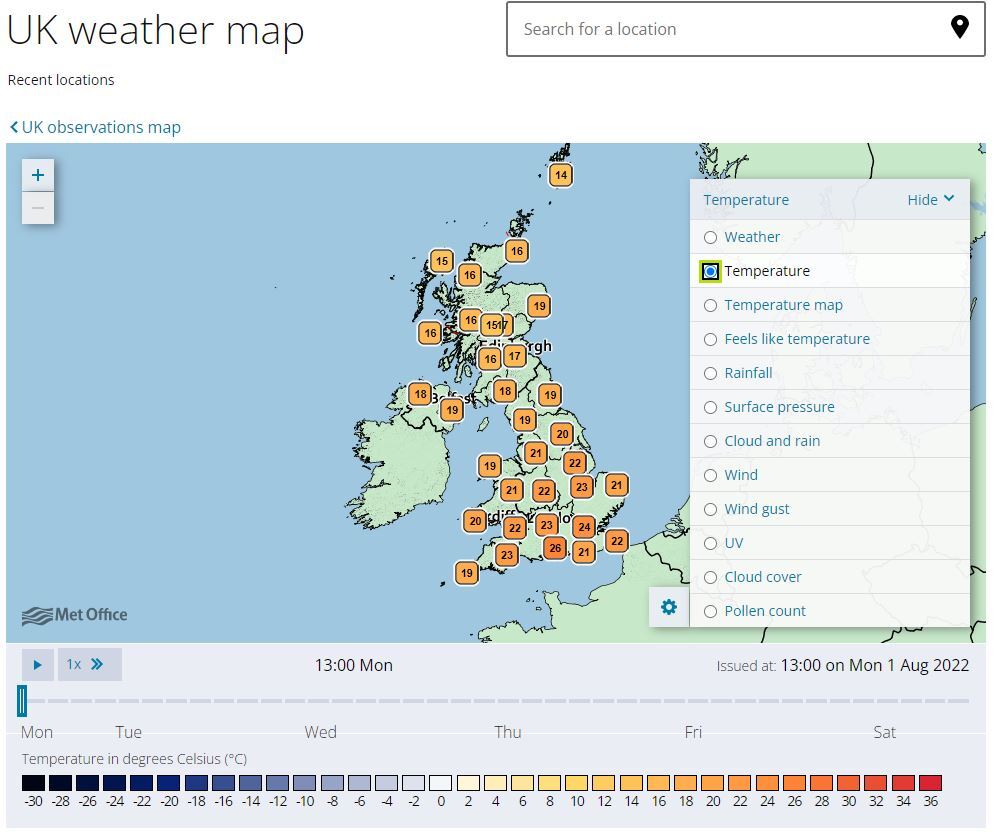Screen dimensions: 997x840
Task: Choose the Pollen count radio option
Action: tap(711, 611)
